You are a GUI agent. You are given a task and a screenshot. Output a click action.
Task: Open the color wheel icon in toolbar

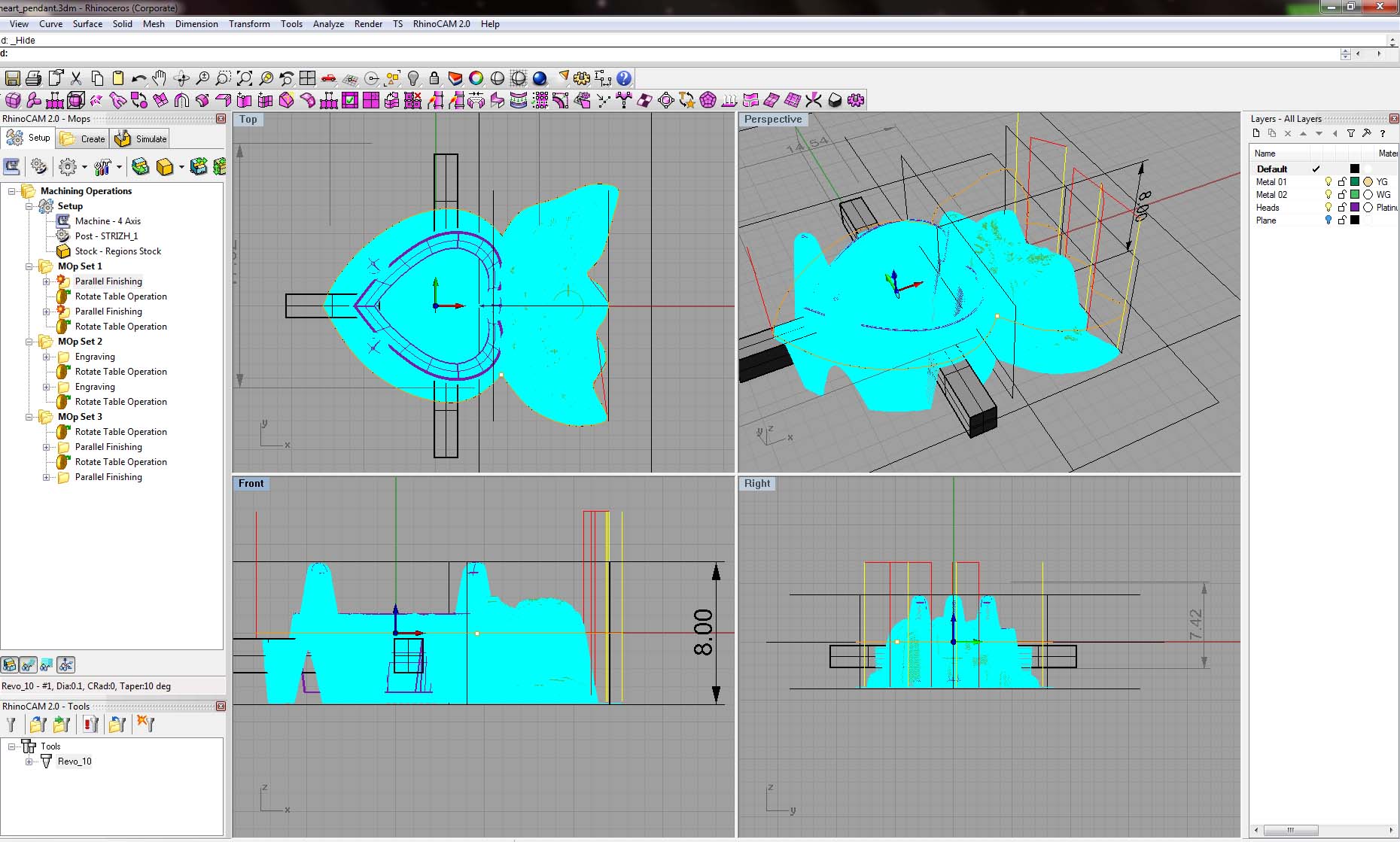click(x=476, y=78)
